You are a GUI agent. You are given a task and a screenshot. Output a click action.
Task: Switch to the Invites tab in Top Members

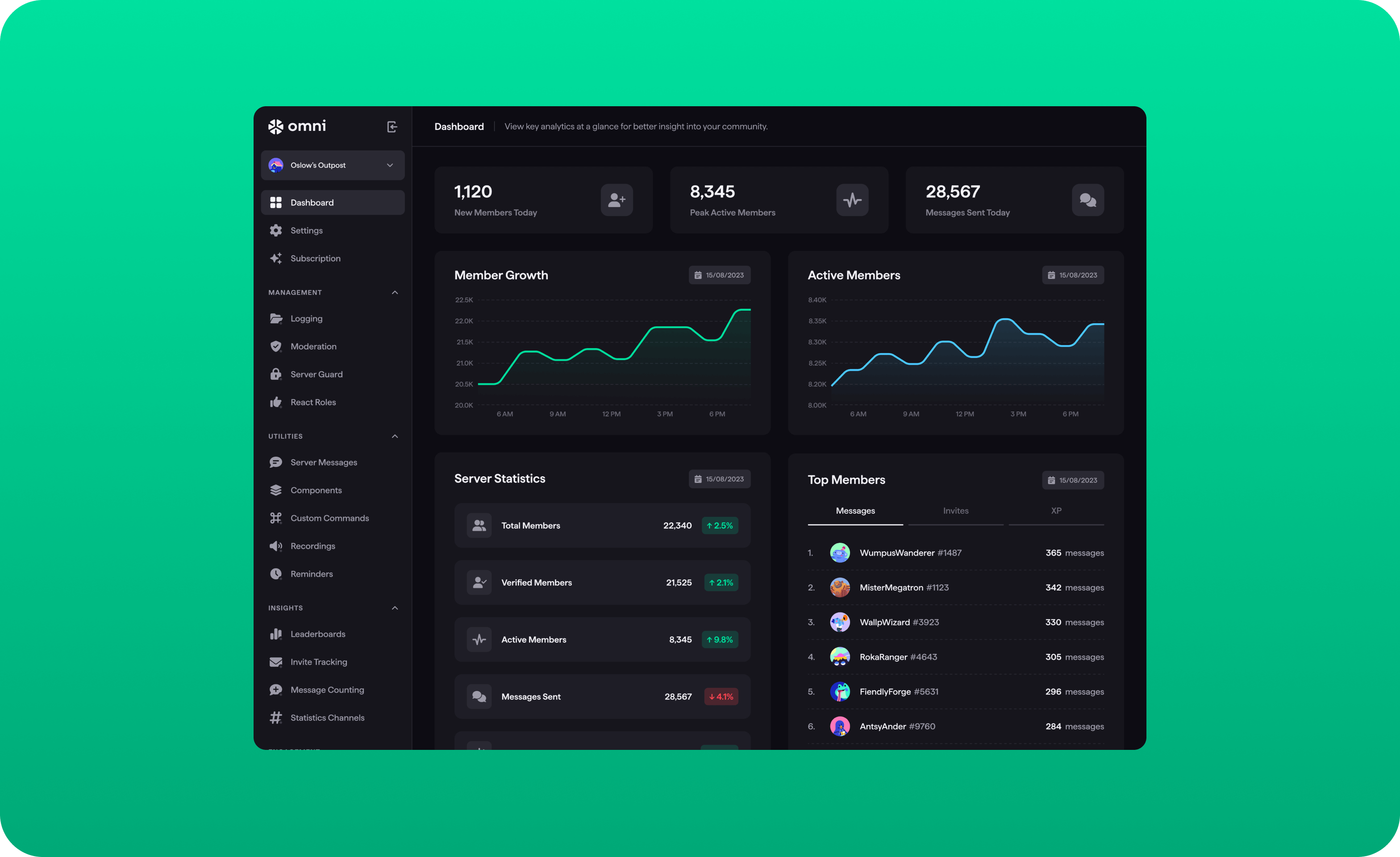[955, 511]
